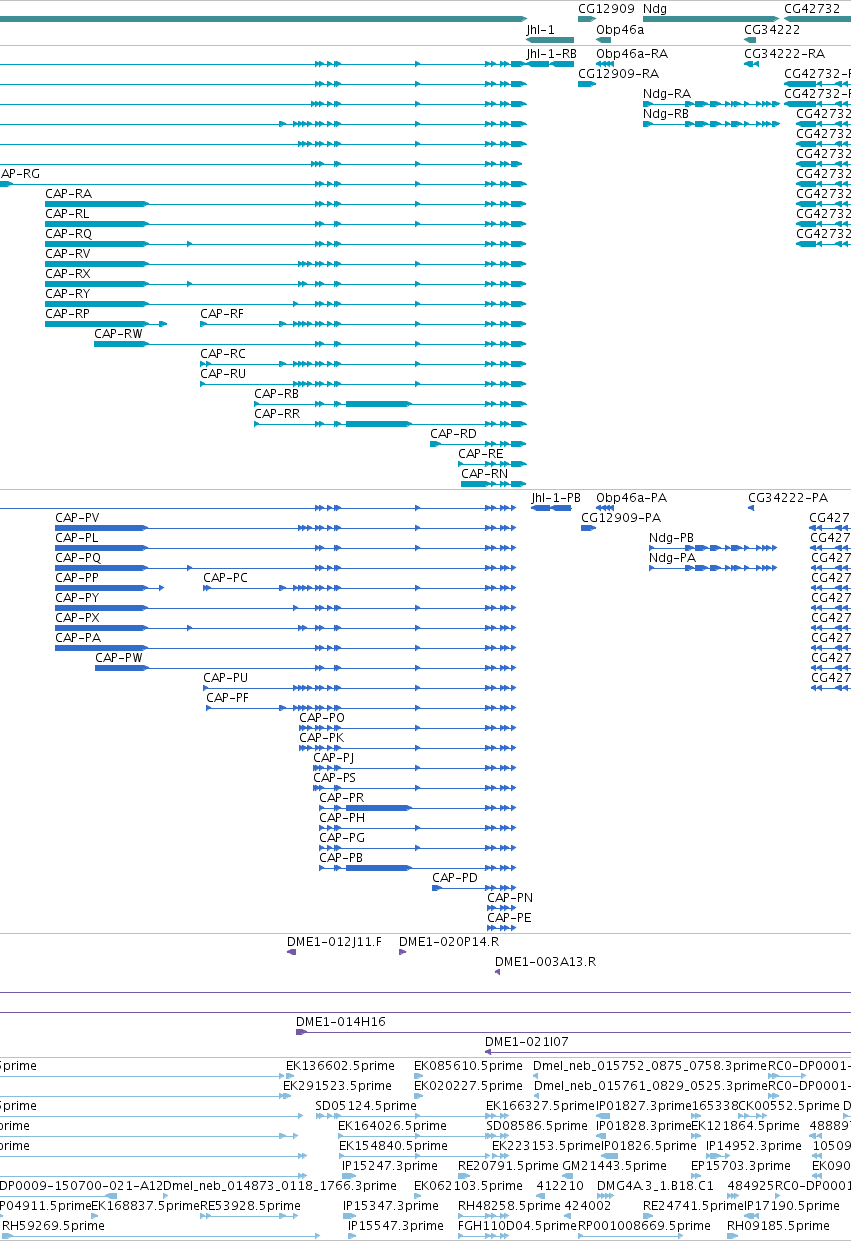Viewport: 851px width, 1241px height.
Task: Open the CAP-PU protein label
Action: (x=225, y=678)
